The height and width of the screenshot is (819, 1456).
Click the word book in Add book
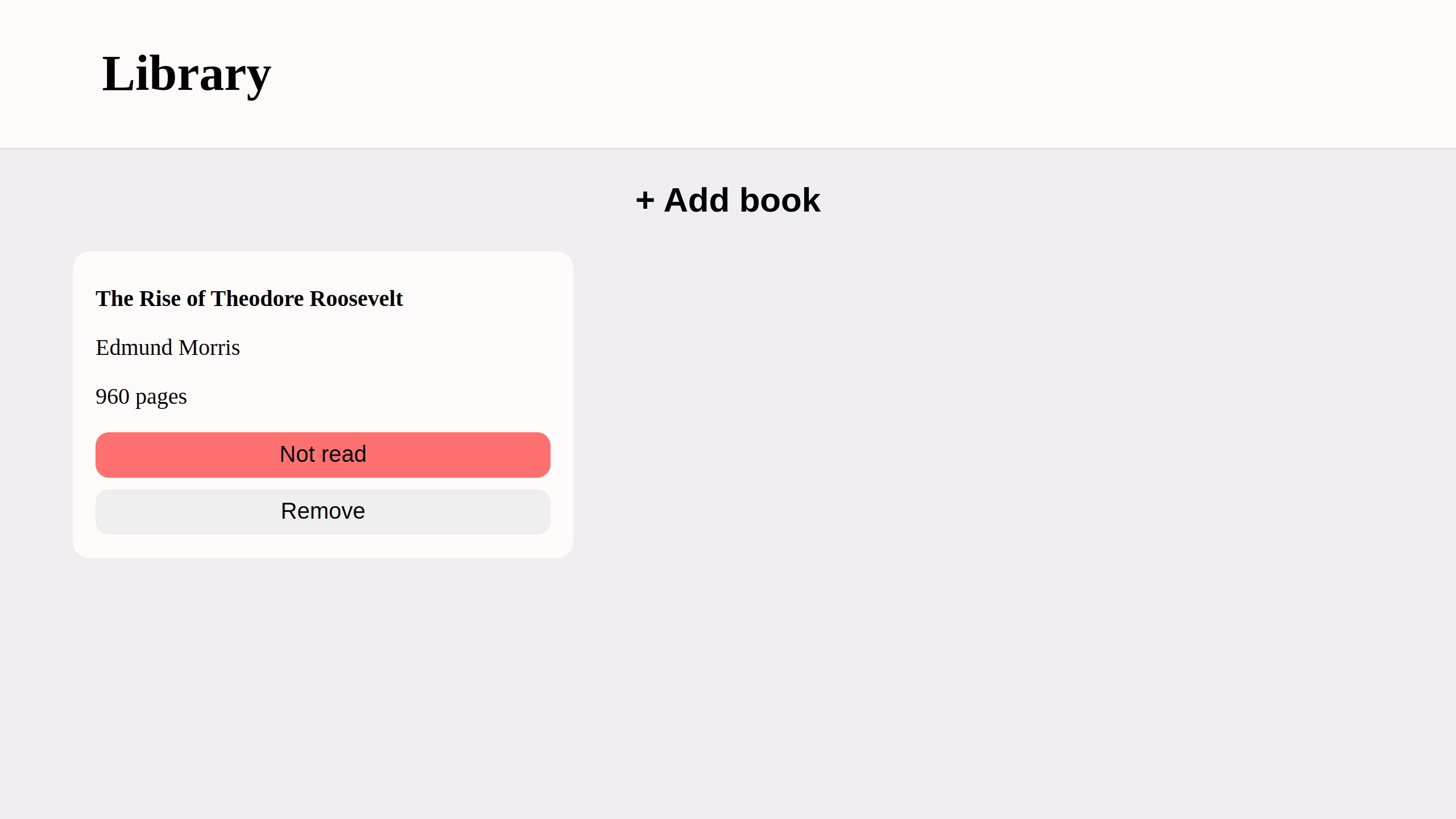pyautogui.click(x=780, y=200)
